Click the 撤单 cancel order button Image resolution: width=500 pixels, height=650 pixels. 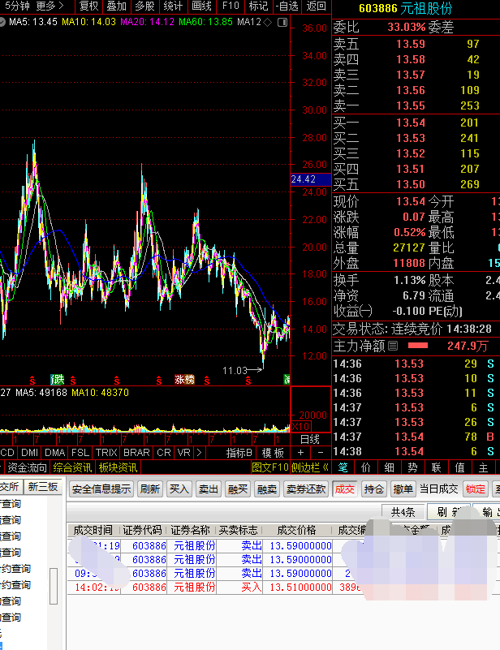point(403,489)
